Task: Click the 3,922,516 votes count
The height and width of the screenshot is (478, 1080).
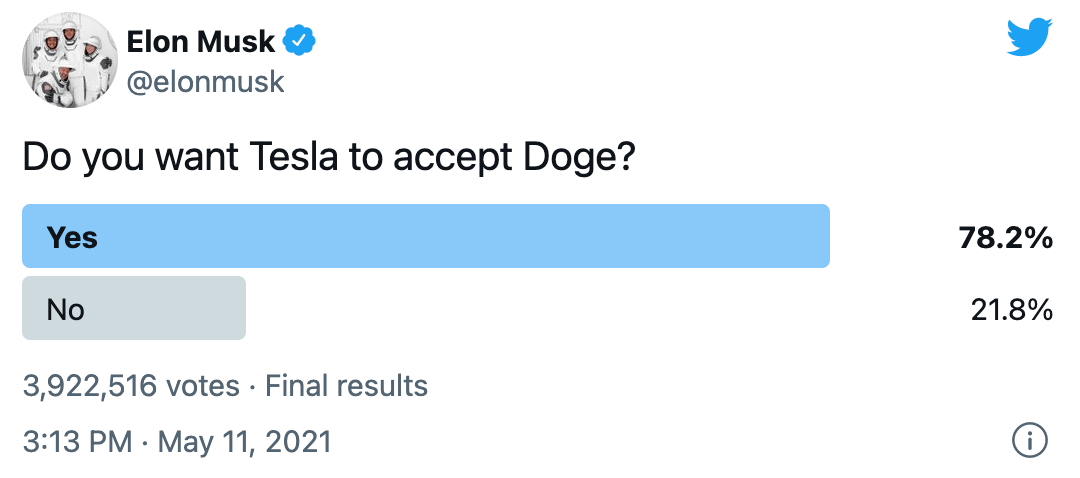Action: coord(131,386)
